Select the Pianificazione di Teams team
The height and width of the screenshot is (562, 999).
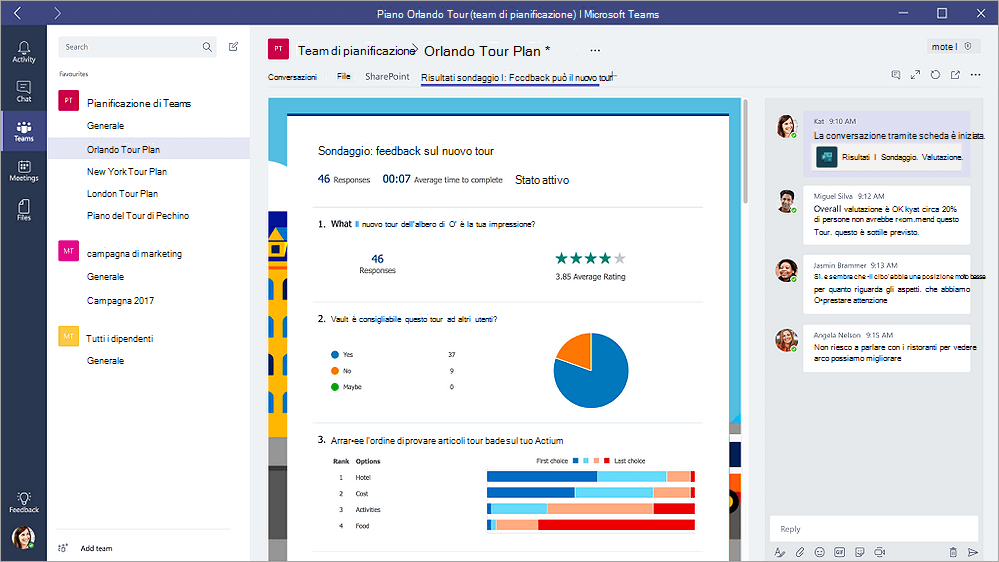click(x=139, y=103)
